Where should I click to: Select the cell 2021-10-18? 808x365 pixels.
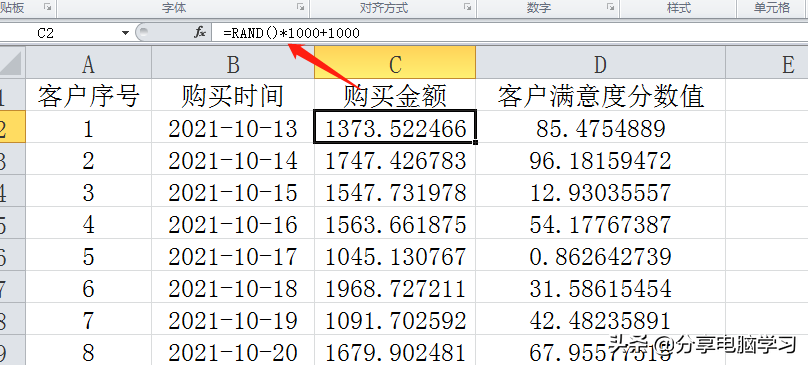(x=233, y=288)
